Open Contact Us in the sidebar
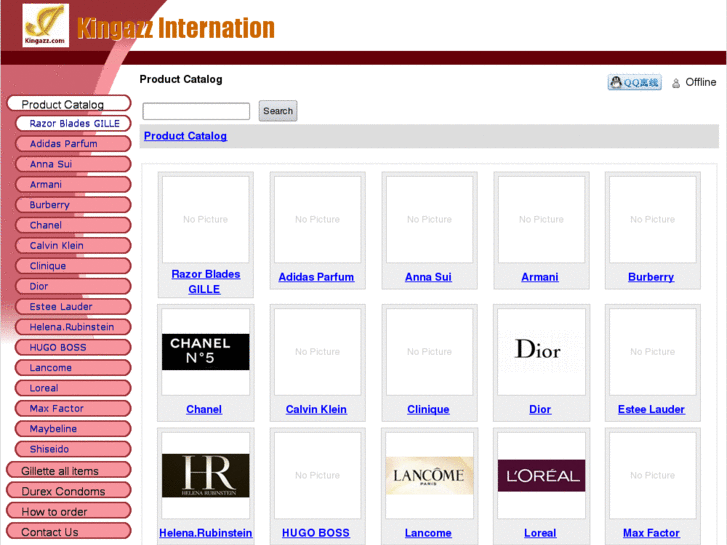This screenshot has height=545, width=727. click(x=69, y=531)
